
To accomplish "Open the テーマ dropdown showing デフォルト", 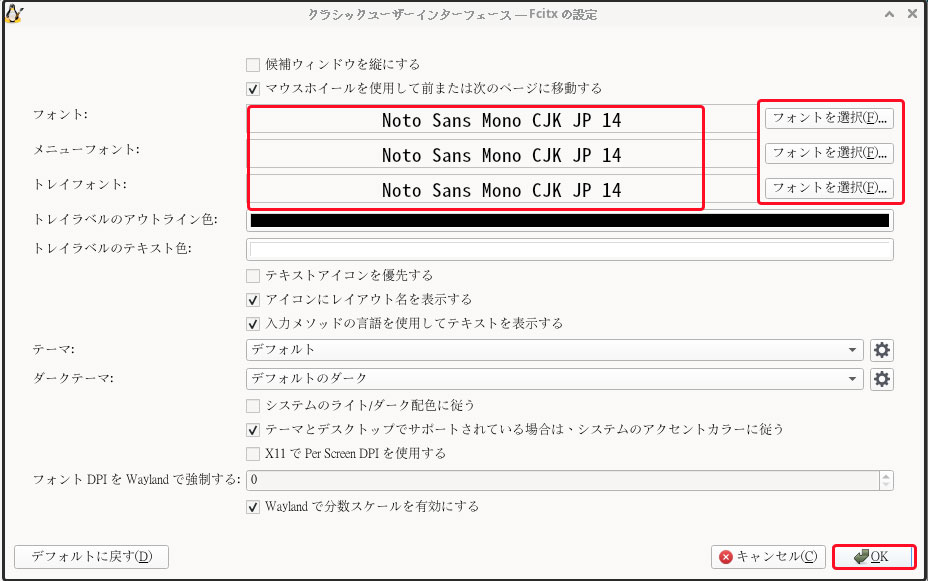I will [x=555, y=350].
